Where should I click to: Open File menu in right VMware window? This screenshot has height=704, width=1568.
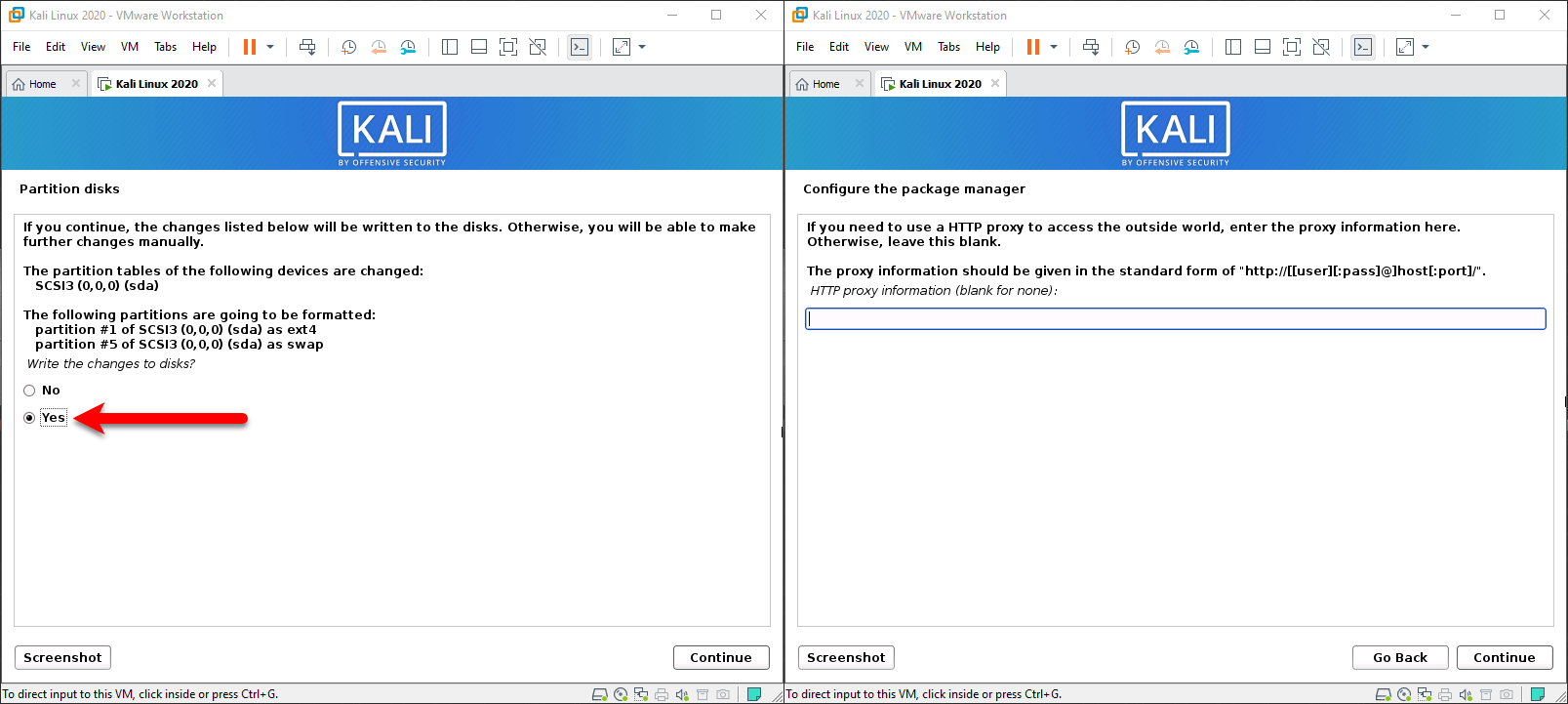coord(805,47)
